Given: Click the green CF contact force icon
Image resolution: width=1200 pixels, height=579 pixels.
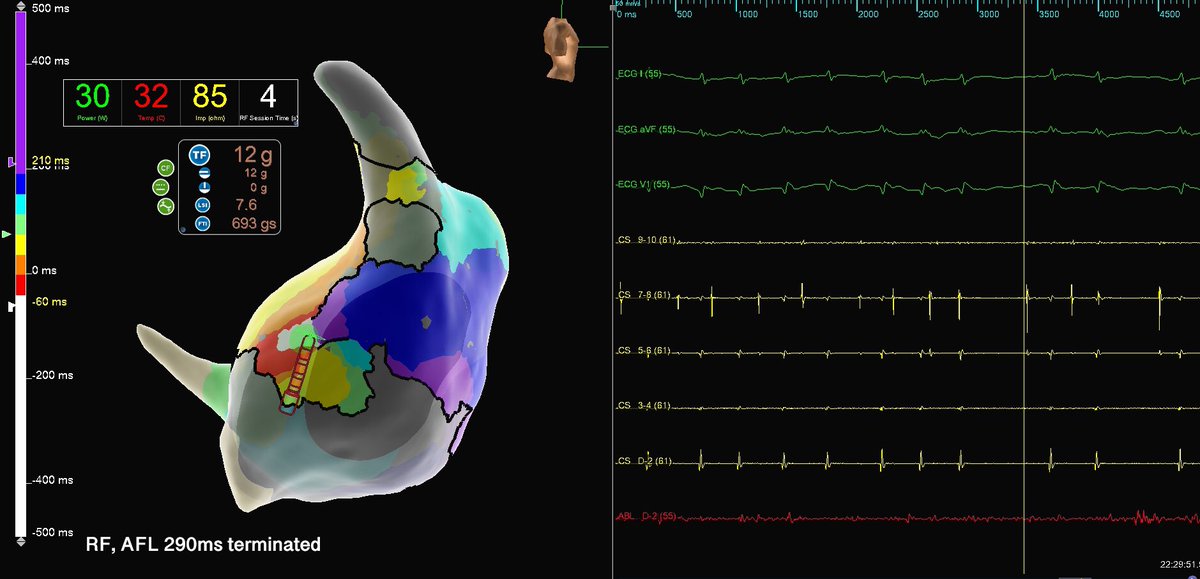Looking at the screenshot, I should tap(164, 167).
